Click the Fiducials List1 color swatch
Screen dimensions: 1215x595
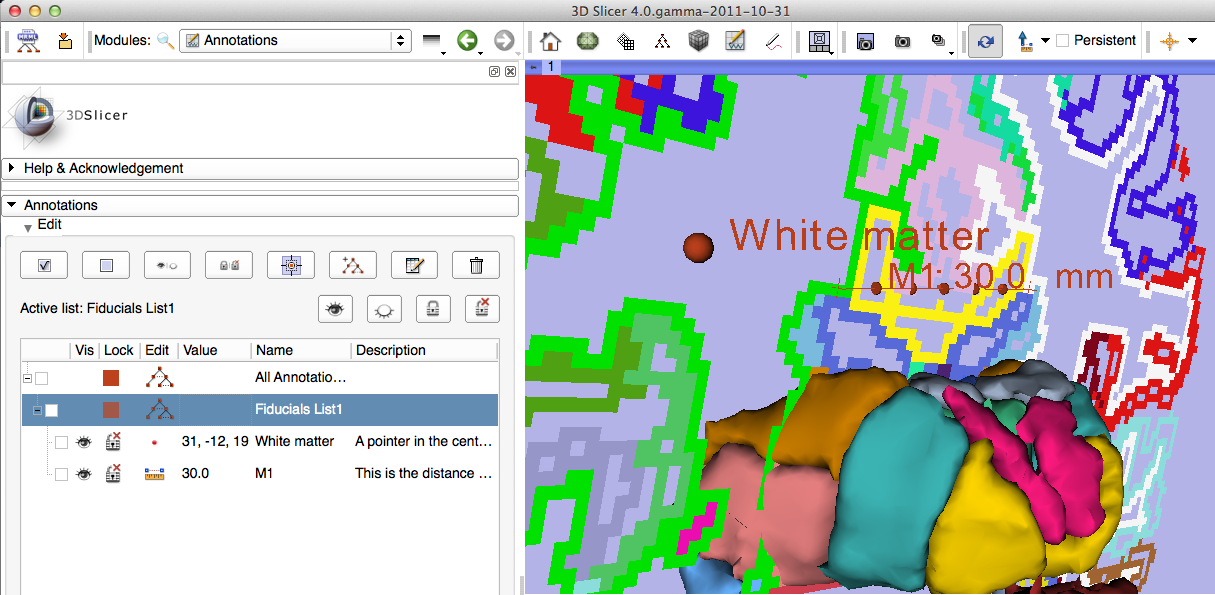coord(111,410)
